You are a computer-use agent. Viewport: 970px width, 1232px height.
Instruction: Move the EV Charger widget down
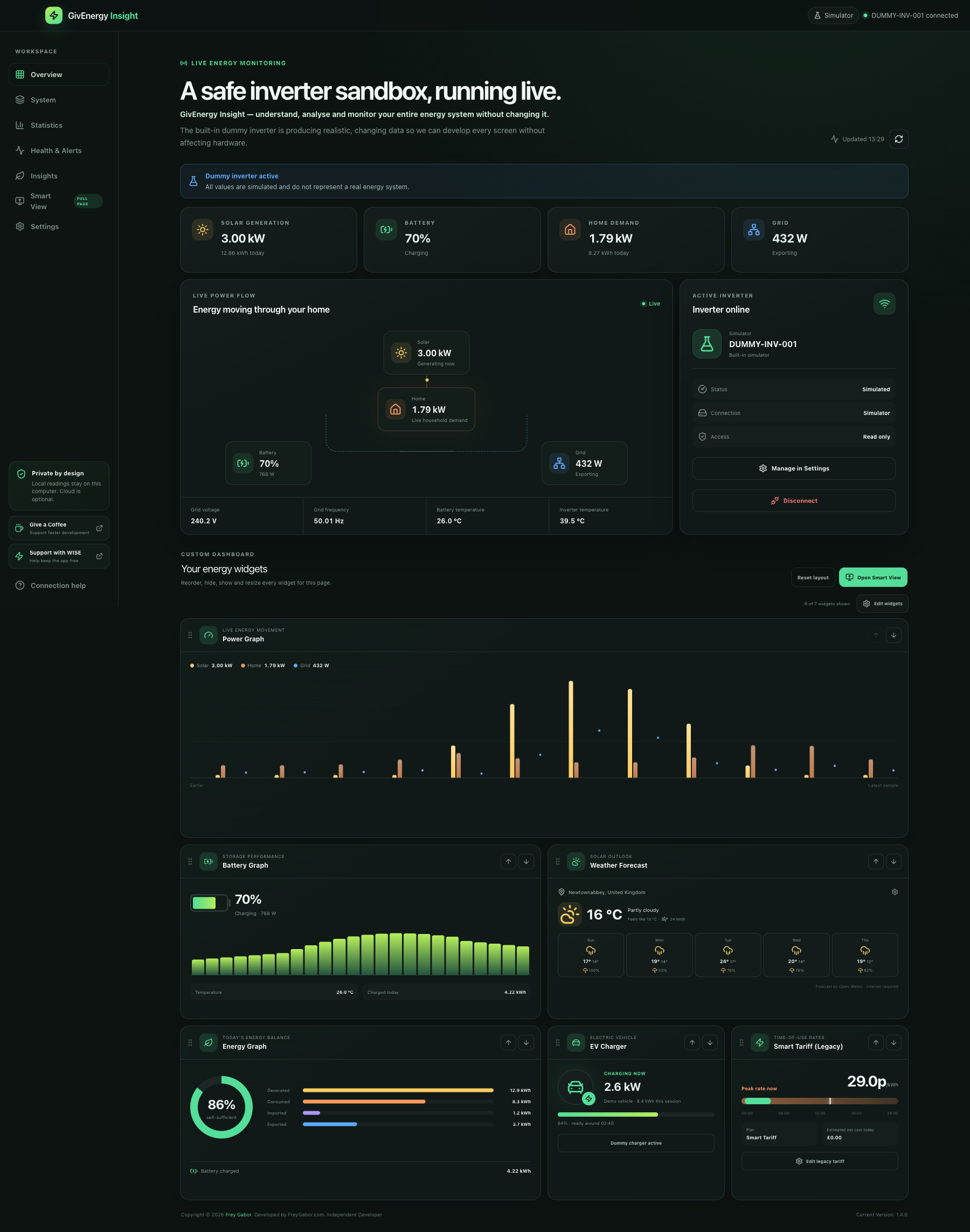click(710, 1042)
